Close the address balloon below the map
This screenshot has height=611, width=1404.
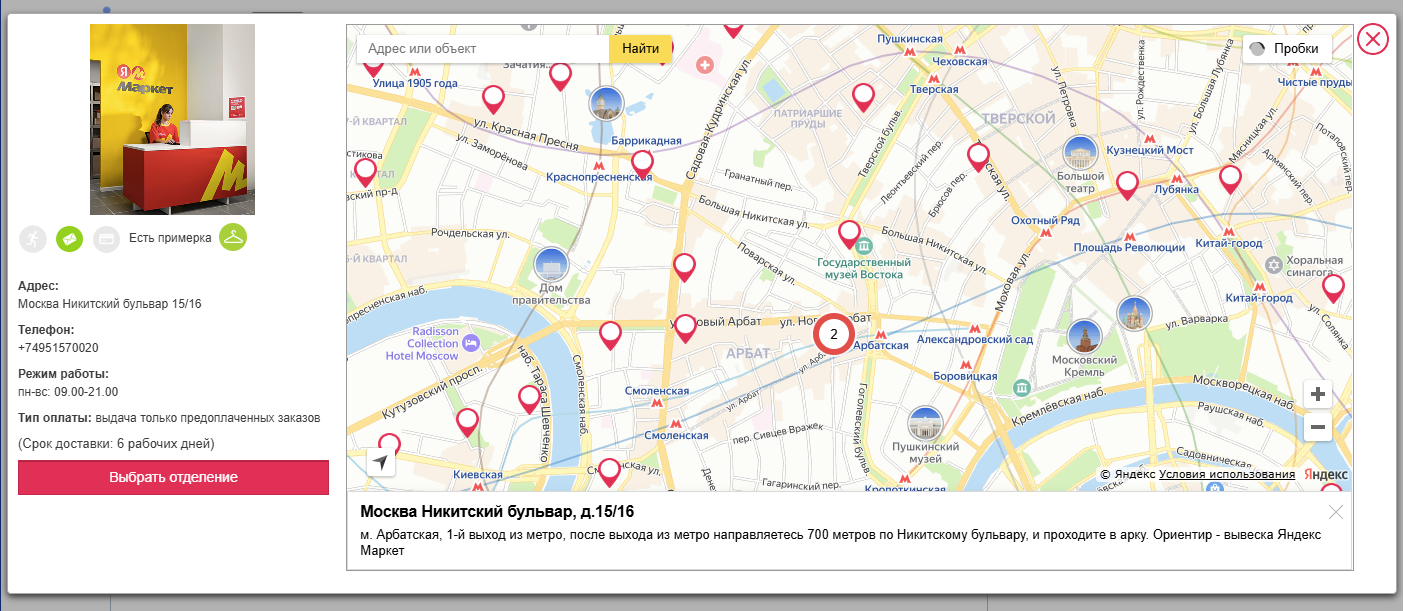click(1336, 512)
